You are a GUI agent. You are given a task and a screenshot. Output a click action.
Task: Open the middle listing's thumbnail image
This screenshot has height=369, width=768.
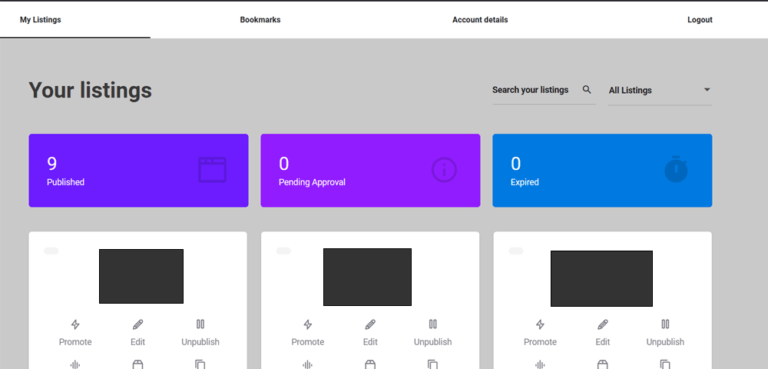coord(367,277)
